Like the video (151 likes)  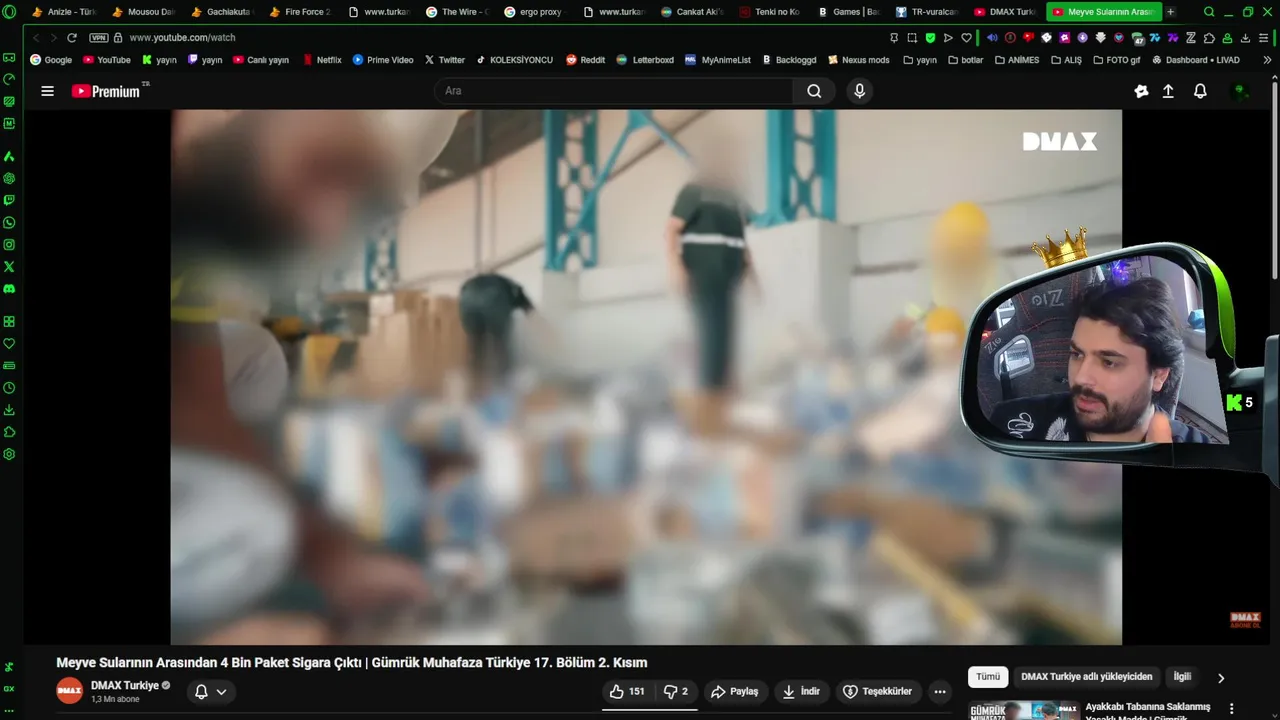click(x=627, y=691)
